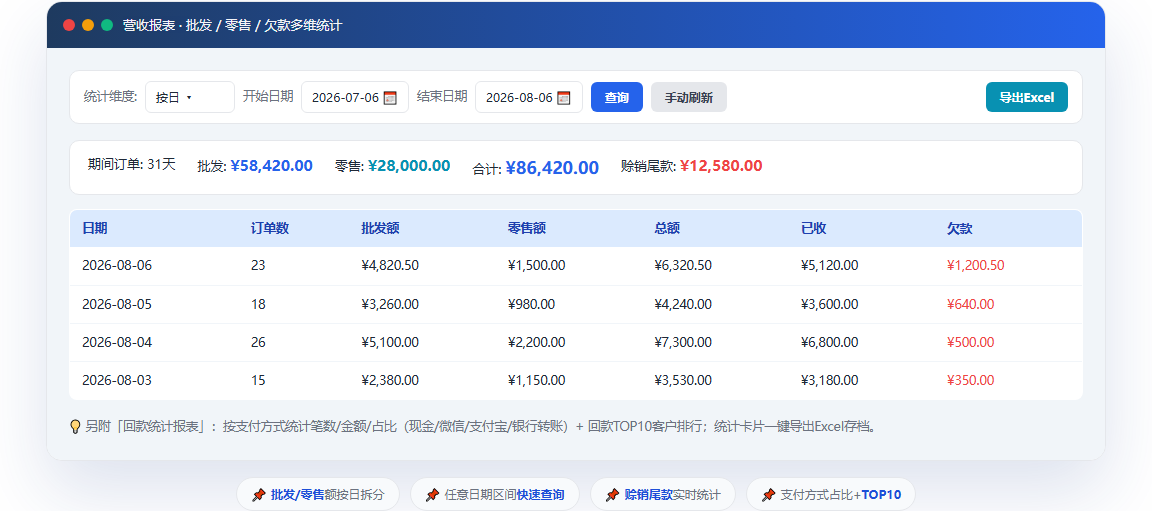Click the 合计 summary ¥86,420.00

point(552,168)
